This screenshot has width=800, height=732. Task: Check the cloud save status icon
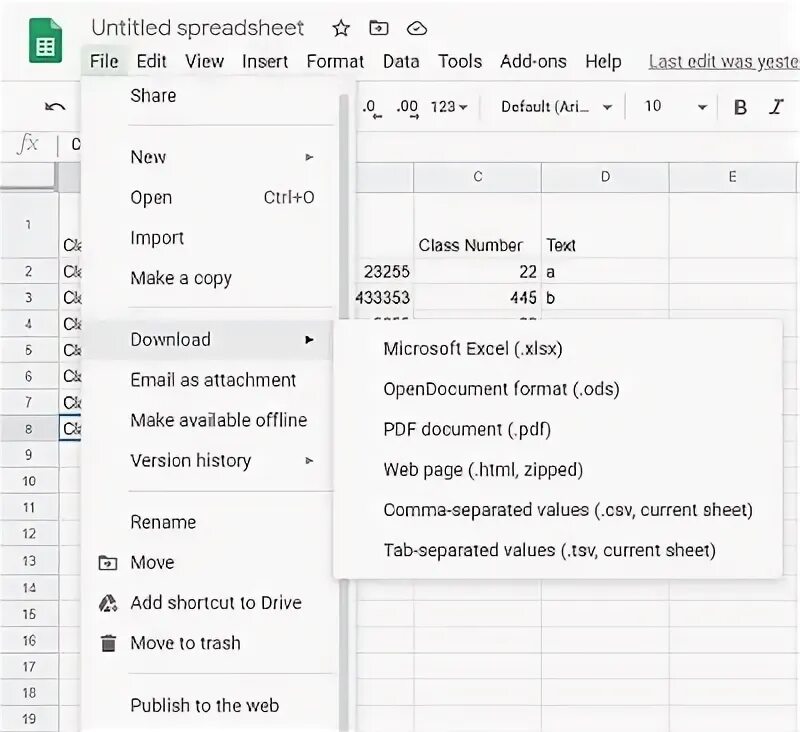(x=417, y=28)
